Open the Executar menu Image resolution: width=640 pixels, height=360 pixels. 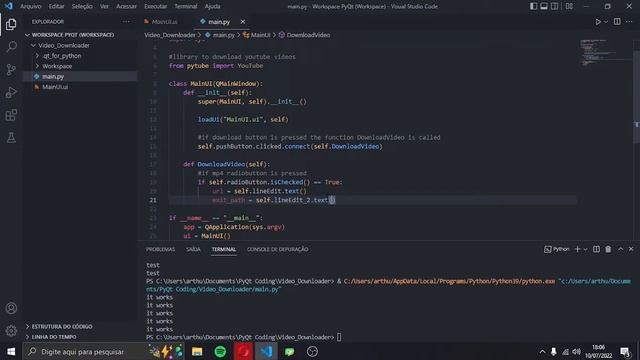point(156,6)
